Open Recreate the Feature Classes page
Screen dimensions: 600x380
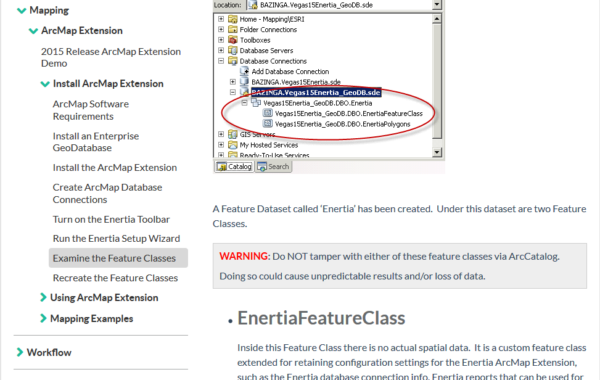click(x=115, y=278)
